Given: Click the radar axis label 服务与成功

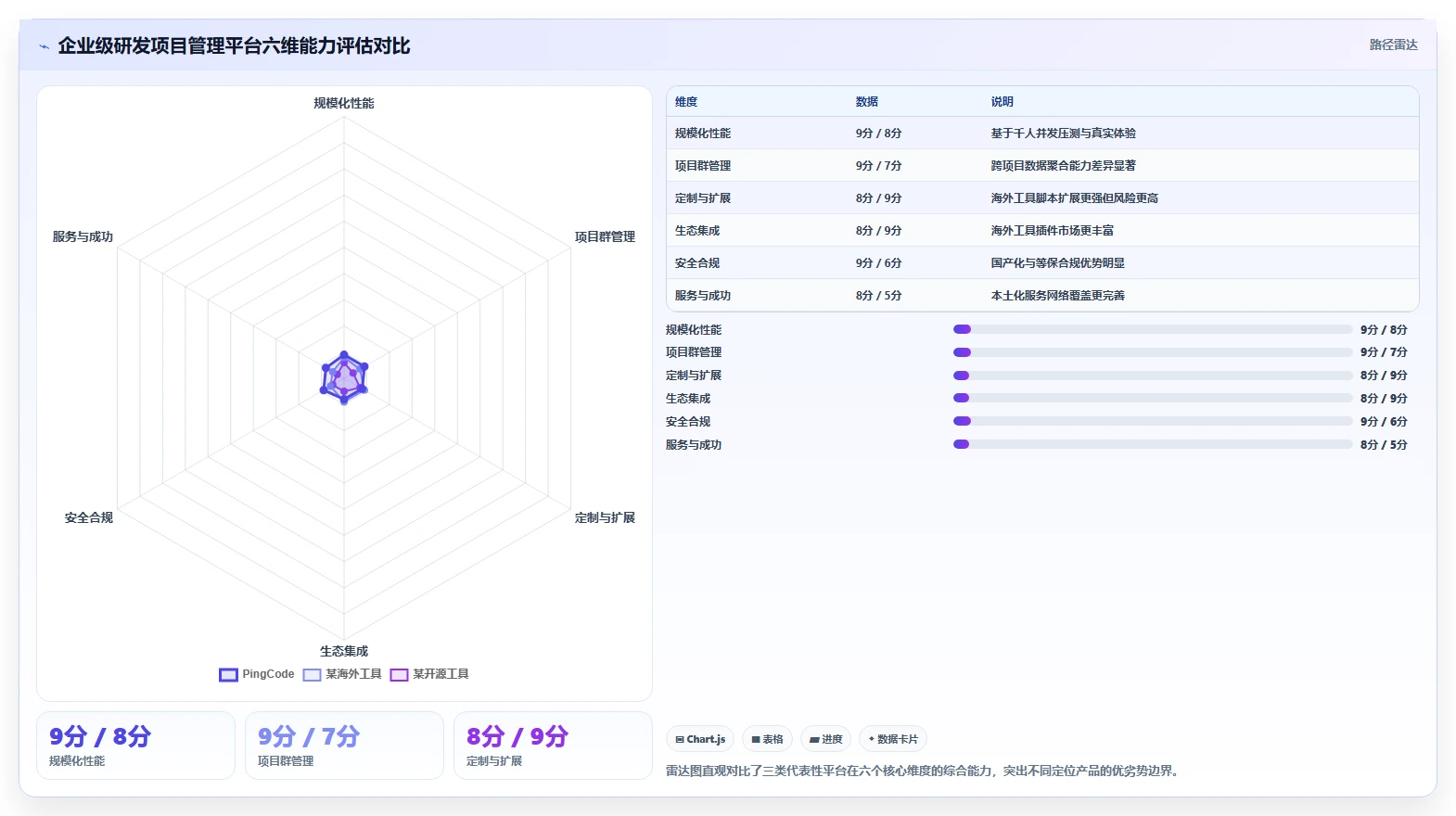Looking at the screenshot, I should [x=83, y=236].
